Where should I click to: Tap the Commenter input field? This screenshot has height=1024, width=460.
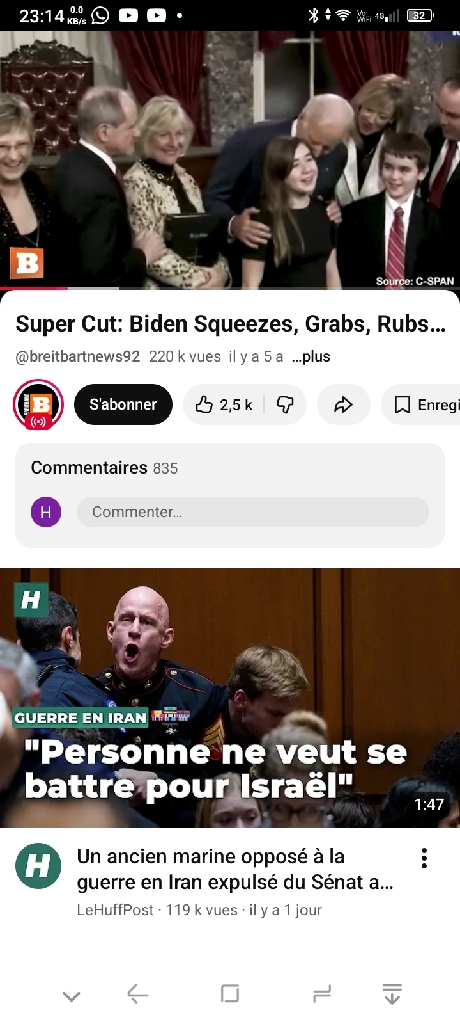[253, 512]
